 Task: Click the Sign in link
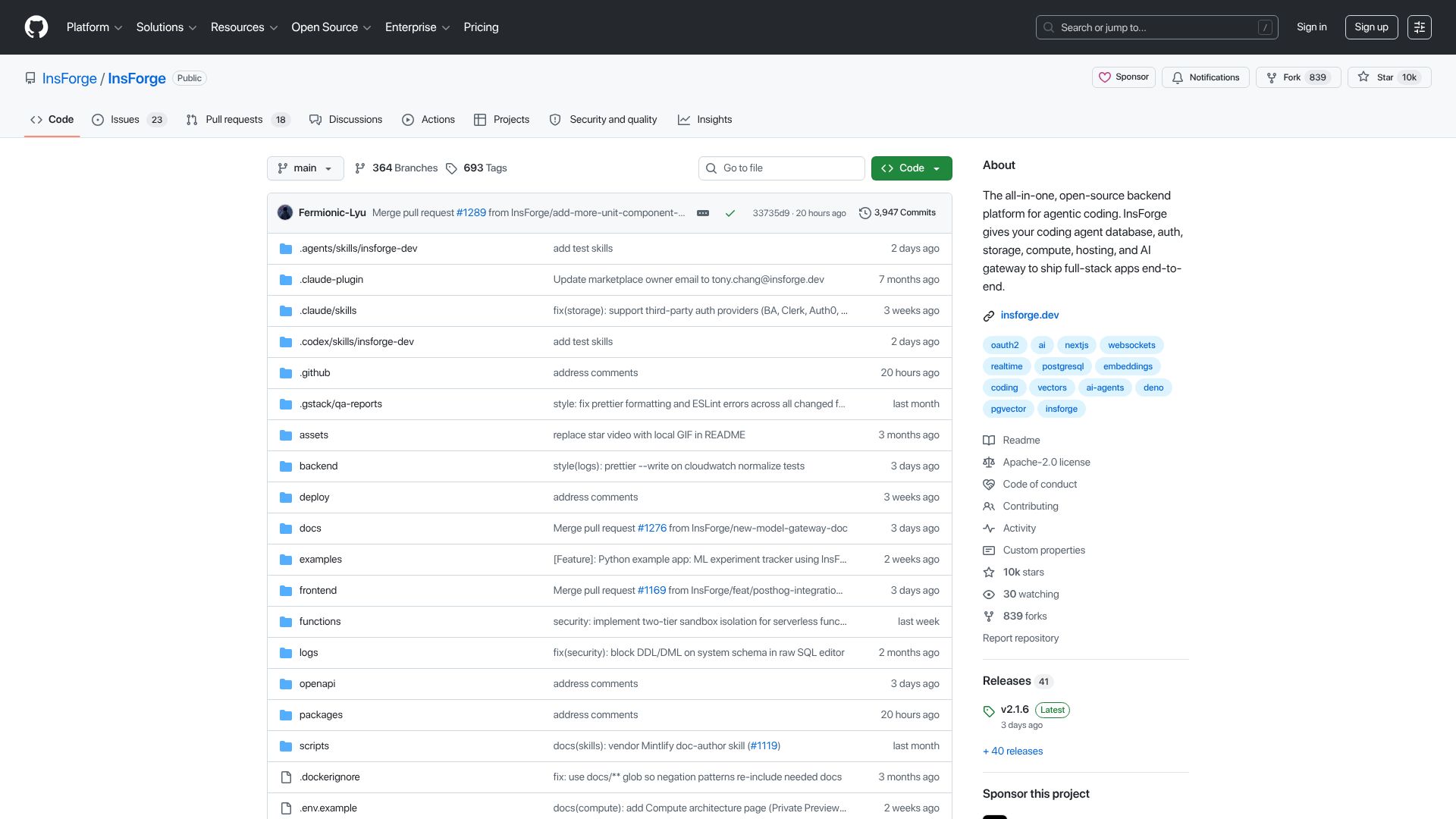point(1312,27)
